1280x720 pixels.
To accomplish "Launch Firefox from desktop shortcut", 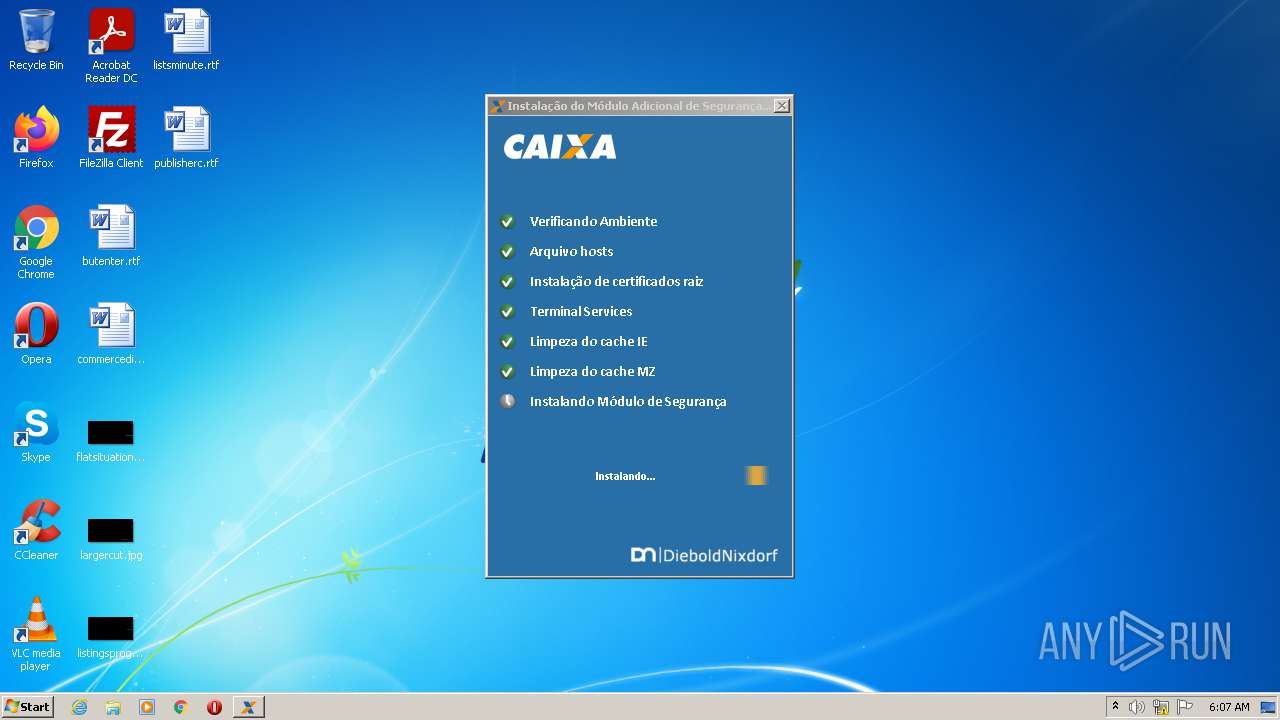I will (36, 138).
